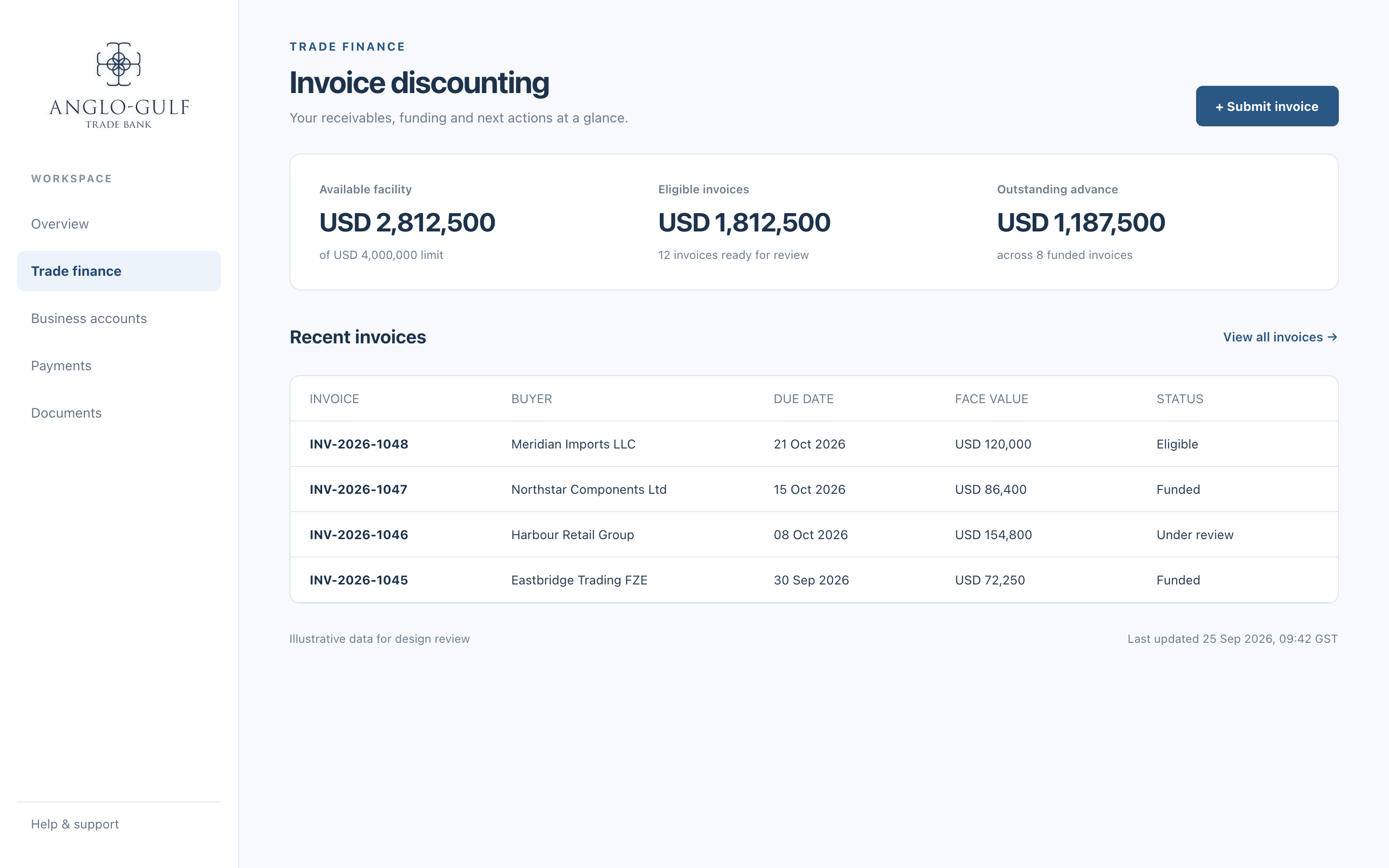Click face value USD 86,400

click(x=991, y=489)
